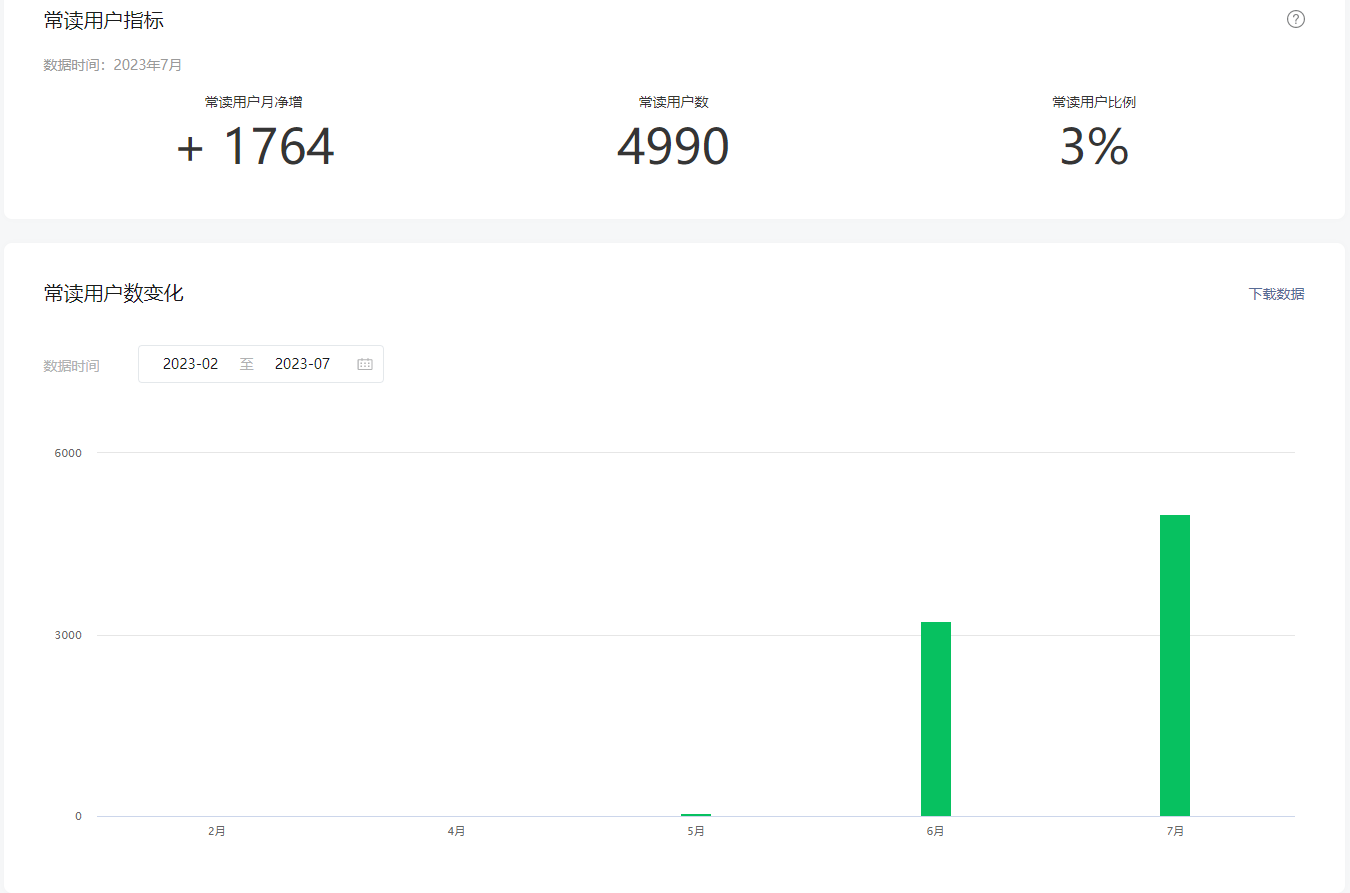Click the 6月 axis label
1350x893 pixels.
(x=935, y=831)
